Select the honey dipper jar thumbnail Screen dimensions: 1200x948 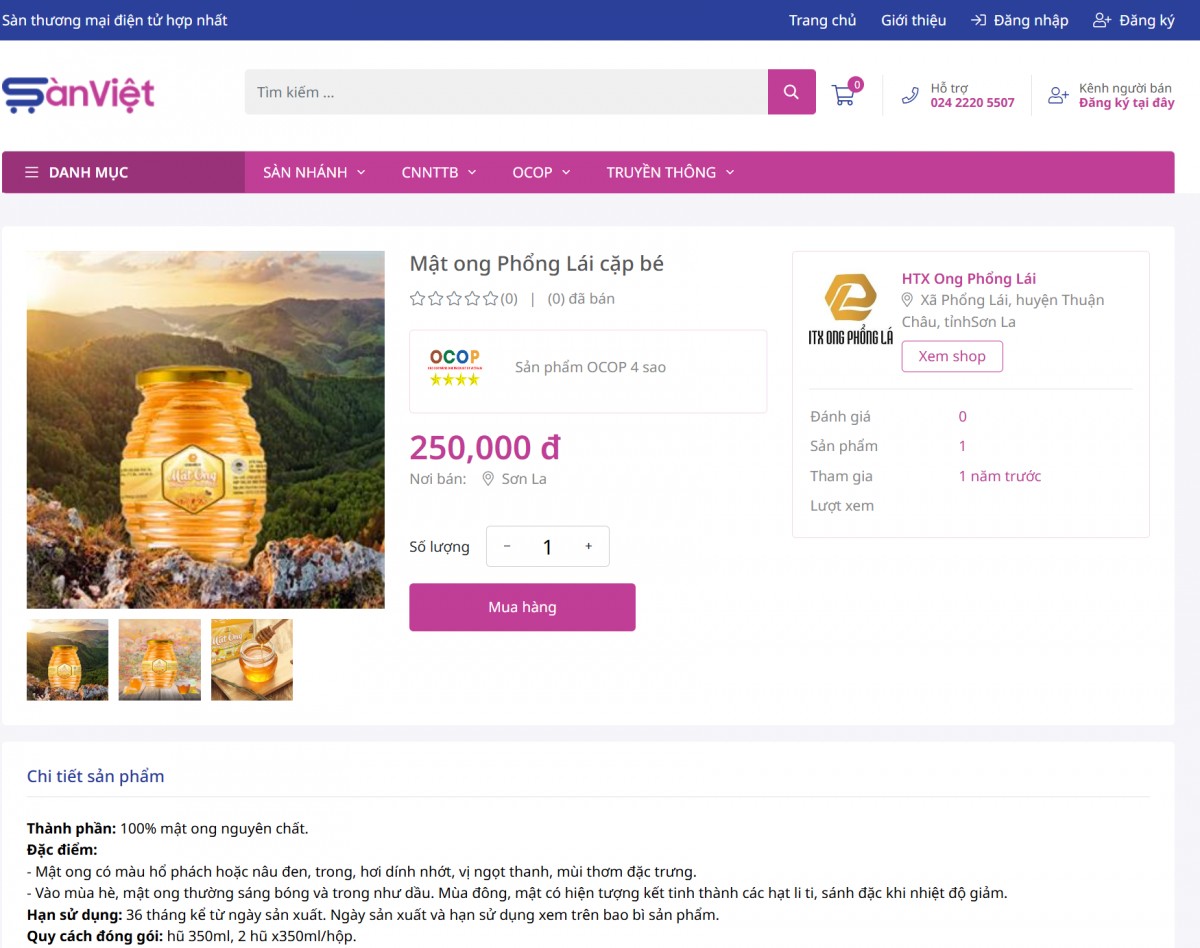[x=252, y=659]
